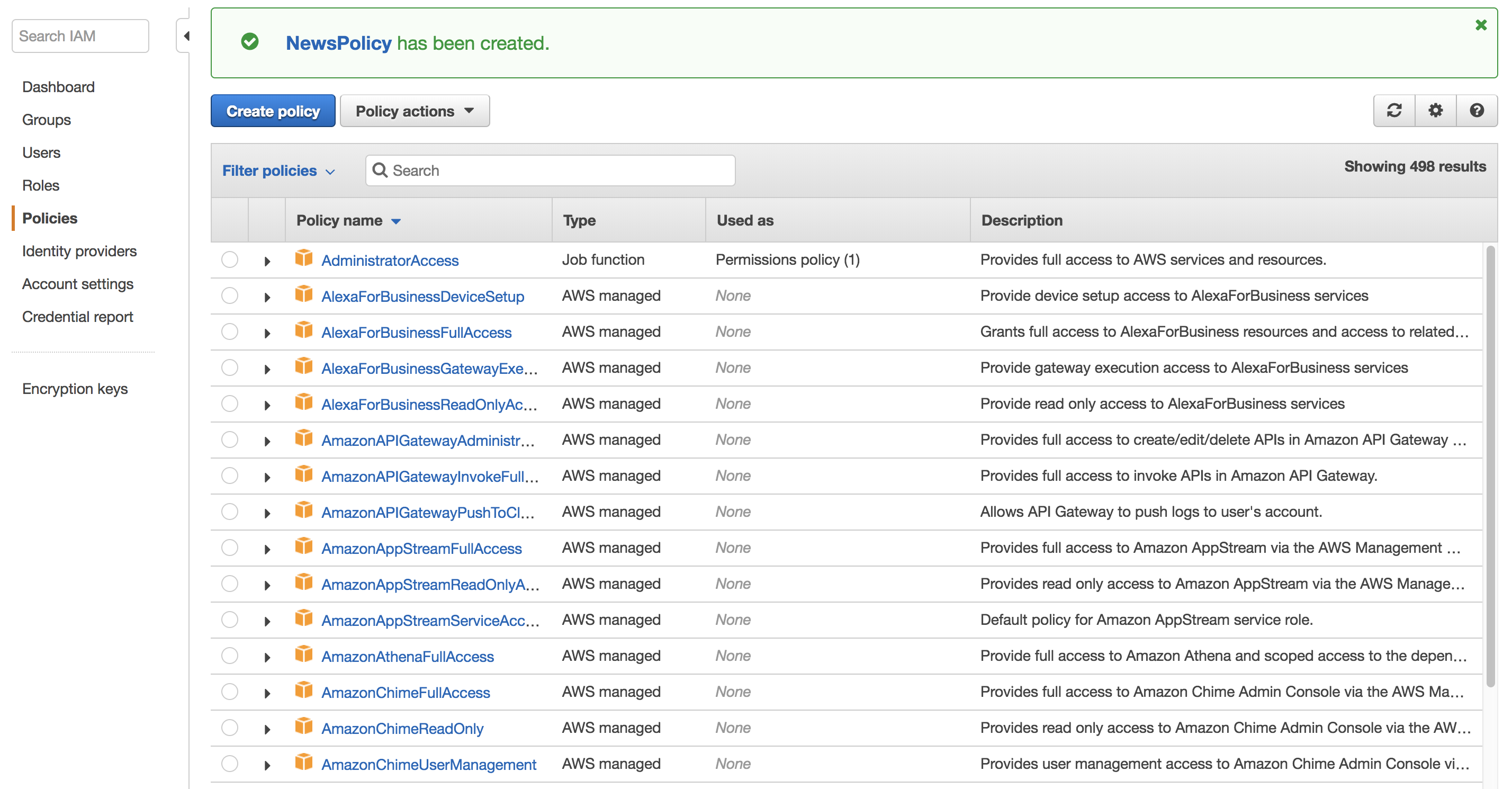Screen dimensions: 1512x789
Task: Select the AdministratorAccess radio button
Action: (230, 259)
